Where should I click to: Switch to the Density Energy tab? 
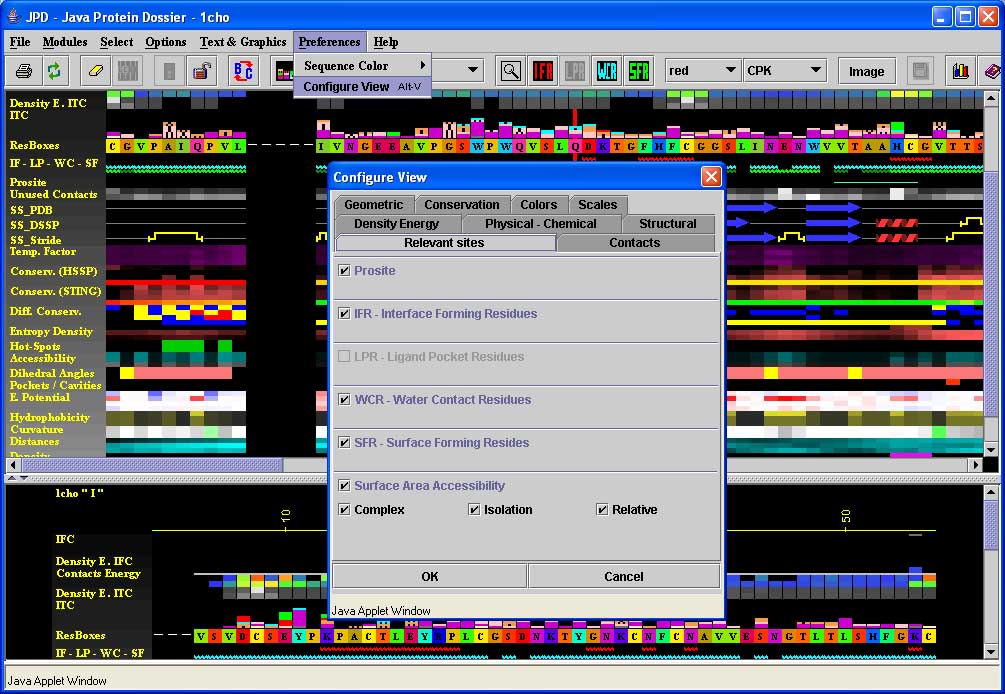(396, 224)
